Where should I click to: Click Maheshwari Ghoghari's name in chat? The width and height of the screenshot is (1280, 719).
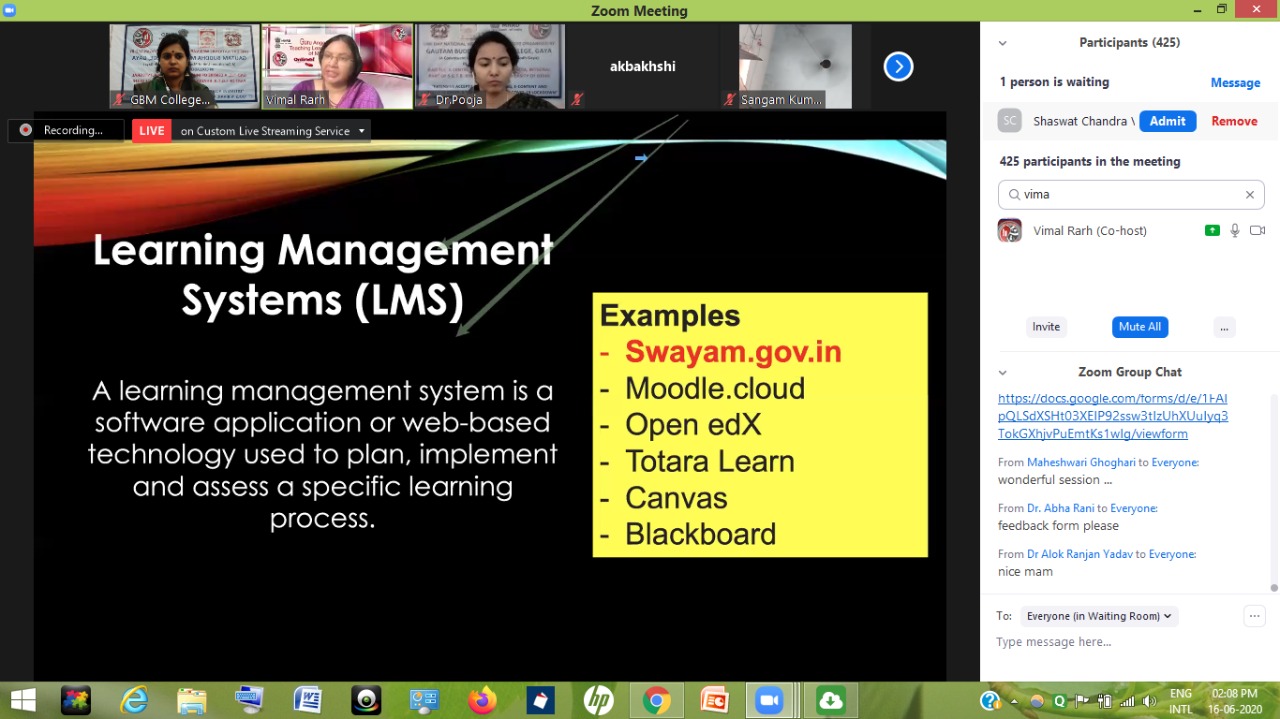1083,462
